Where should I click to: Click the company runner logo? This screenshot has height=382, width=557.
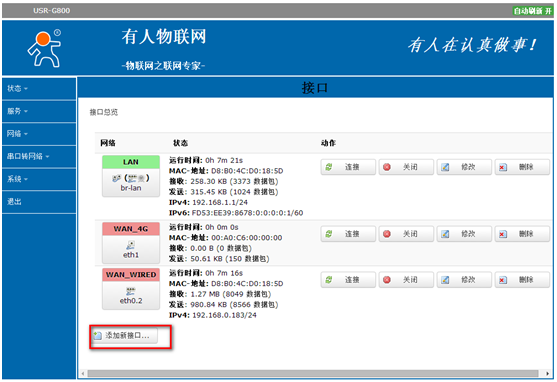tap(44, 48)
